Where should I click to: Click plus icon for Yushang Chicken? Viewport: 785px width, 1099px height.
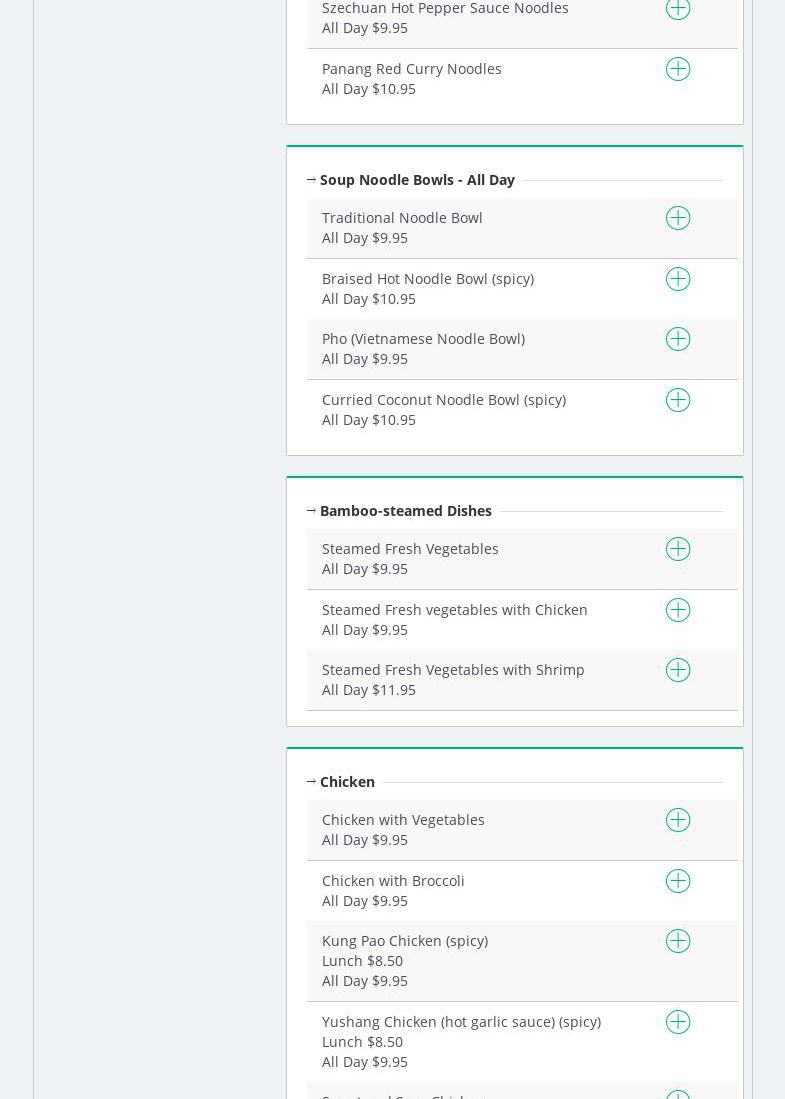pyautogui.click(x=678, y=1022)
